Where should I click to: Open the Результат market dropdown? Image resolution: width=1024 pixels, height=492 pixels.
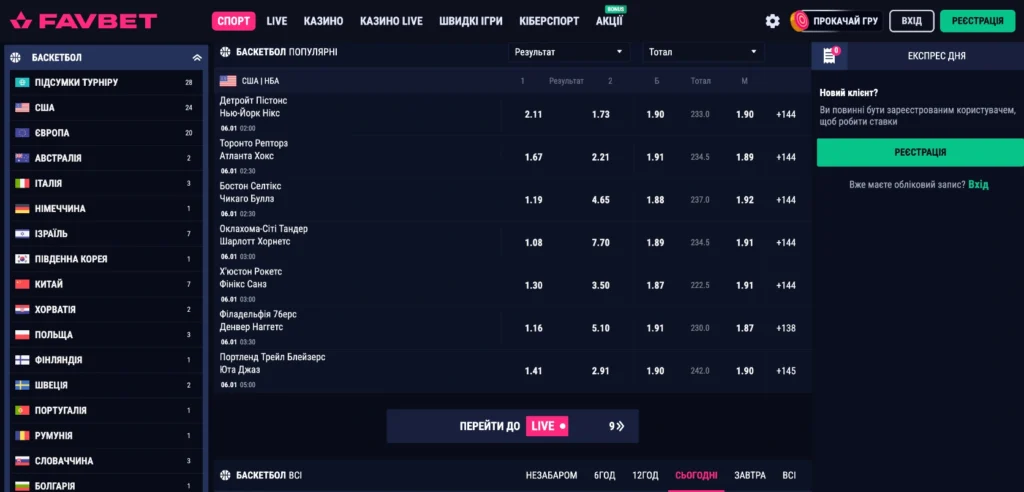pos(567,52)
